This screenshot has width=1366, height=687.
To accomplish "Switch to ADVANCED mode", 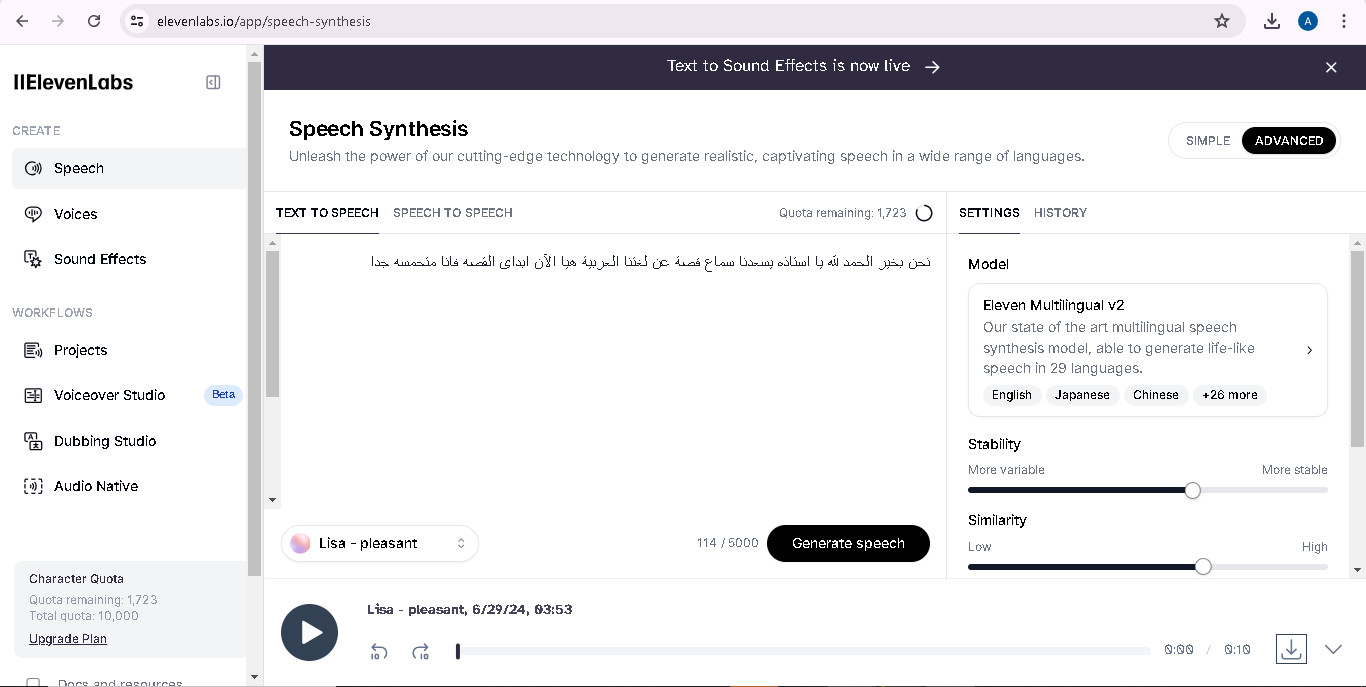I will point(1289,141).
